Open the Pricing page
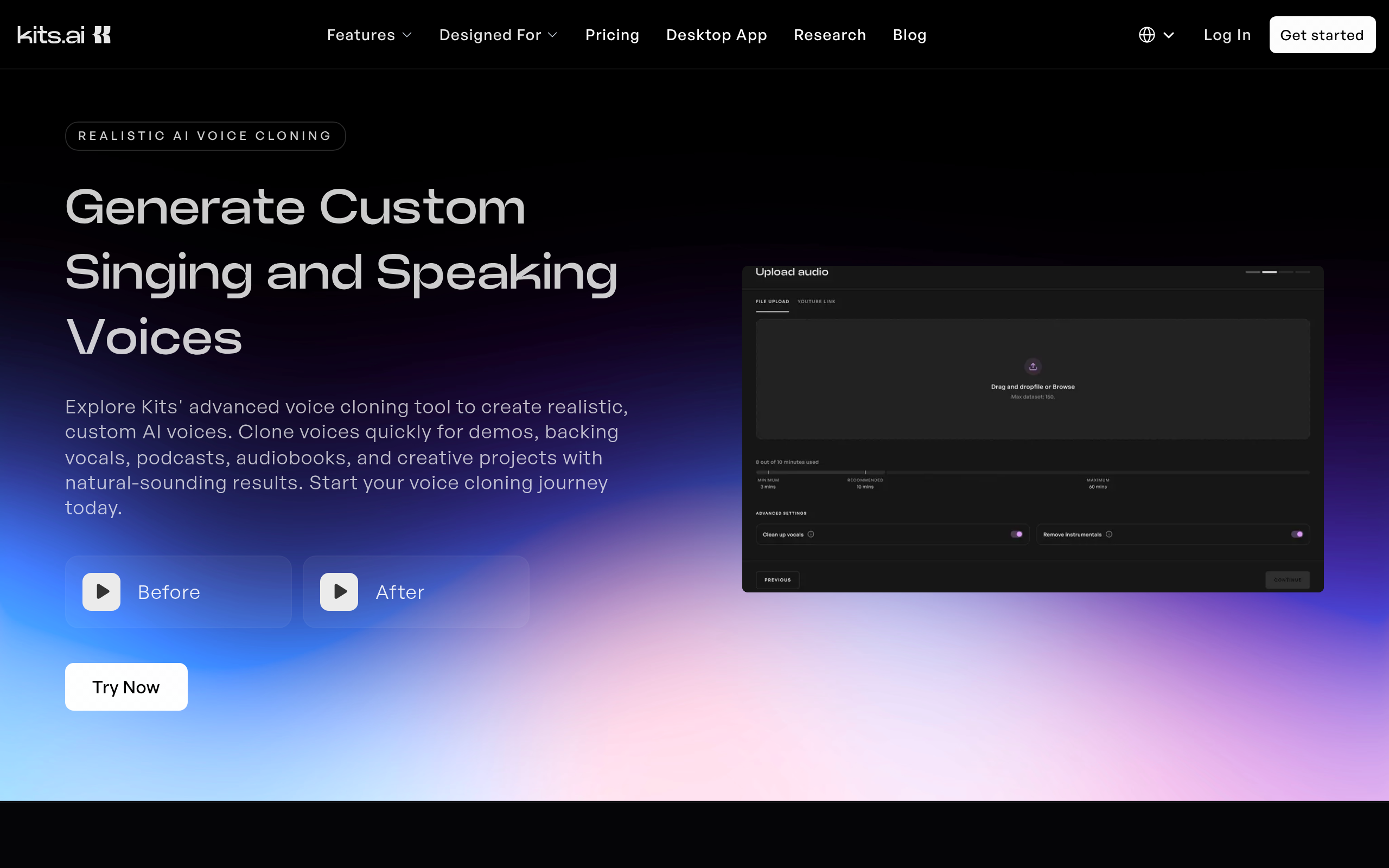 612,35
